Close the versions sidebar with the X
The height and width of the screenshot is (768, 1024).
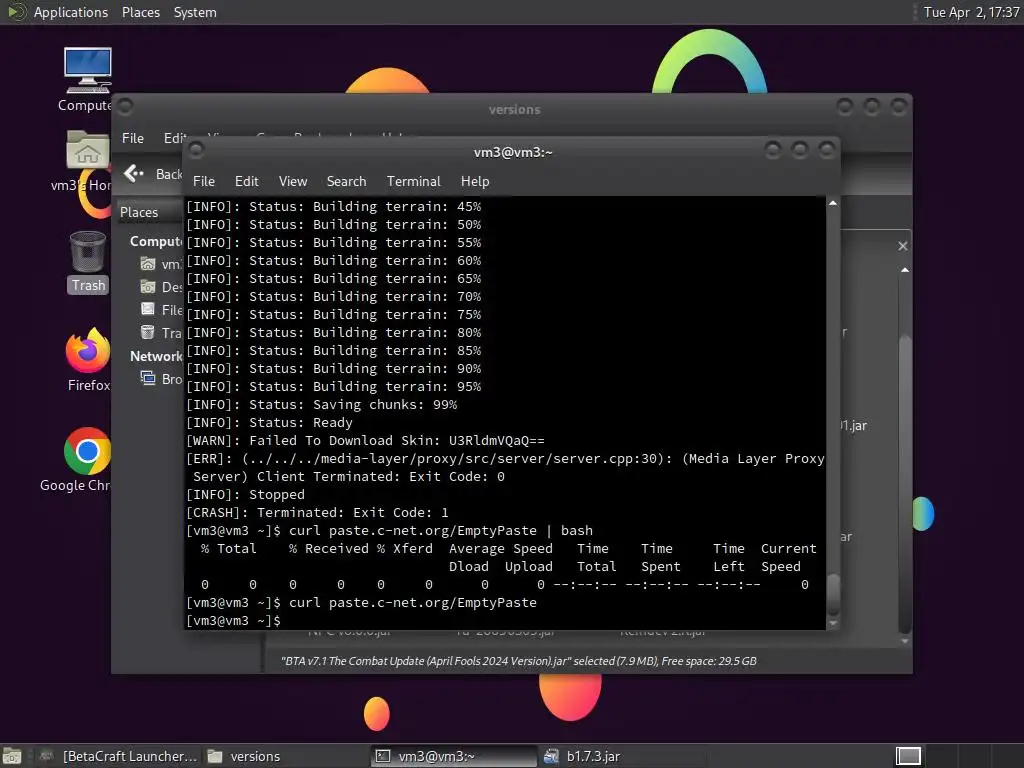903,246
